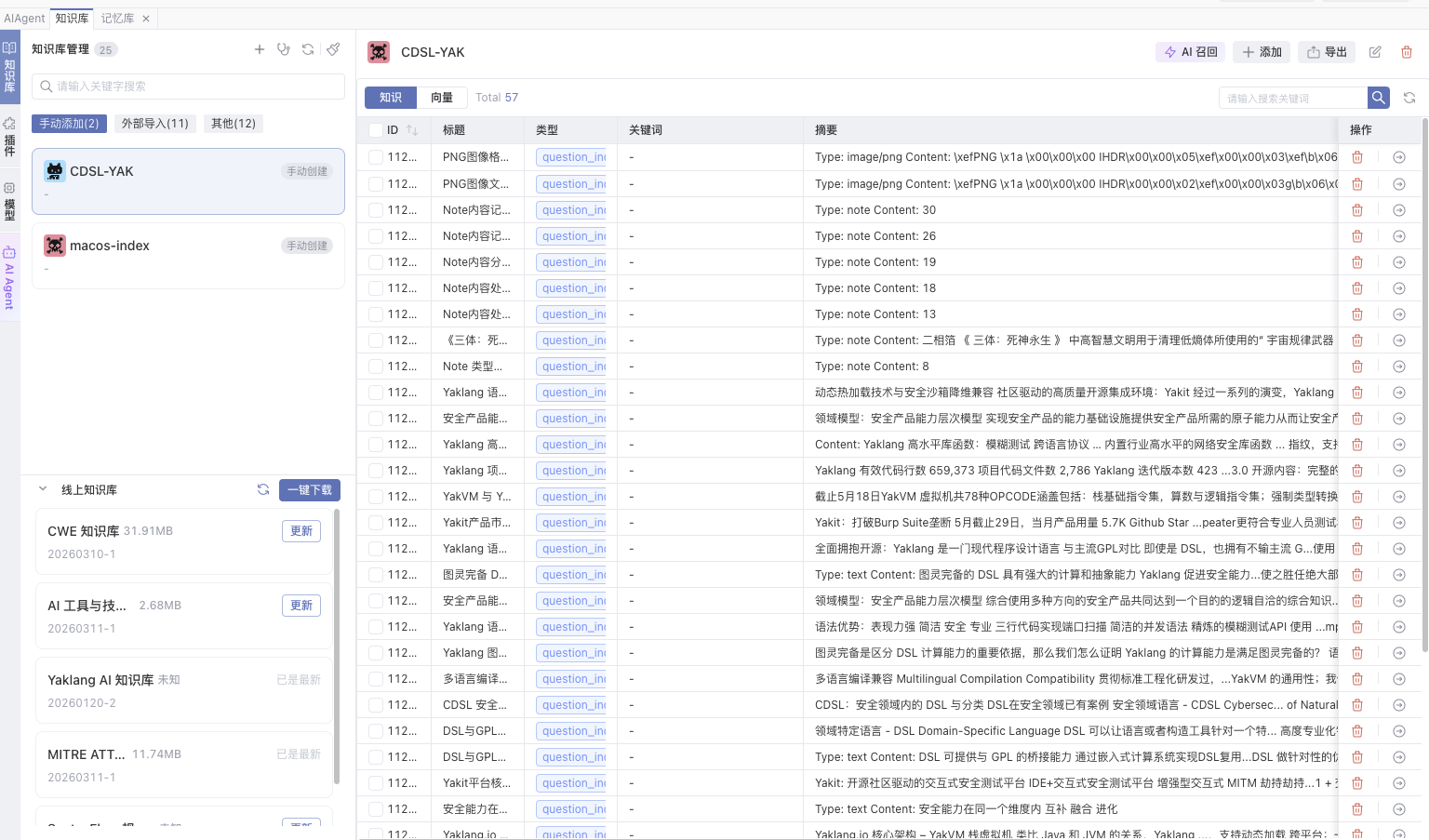Refresh the knowledge table via top-right refresh icon
1429x840 pixels.
(1409, 98)
